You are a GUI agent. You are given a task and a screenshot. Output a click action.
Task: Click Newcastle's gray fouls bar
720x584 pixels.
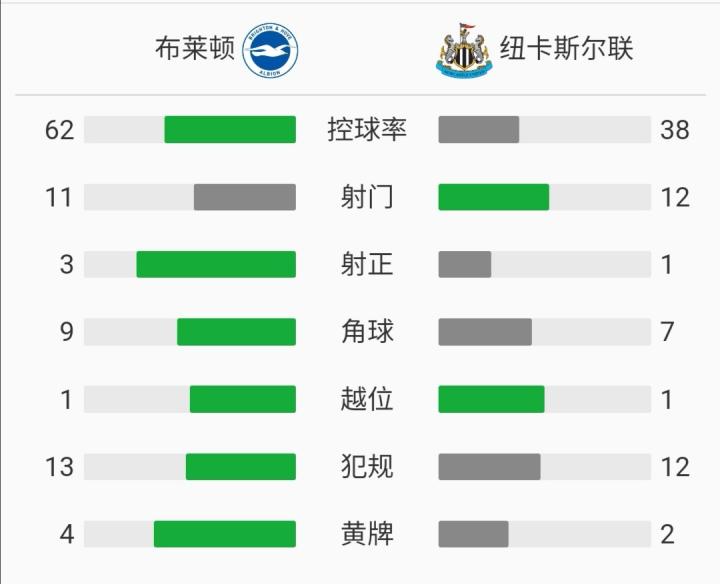[x=489, y=466]
